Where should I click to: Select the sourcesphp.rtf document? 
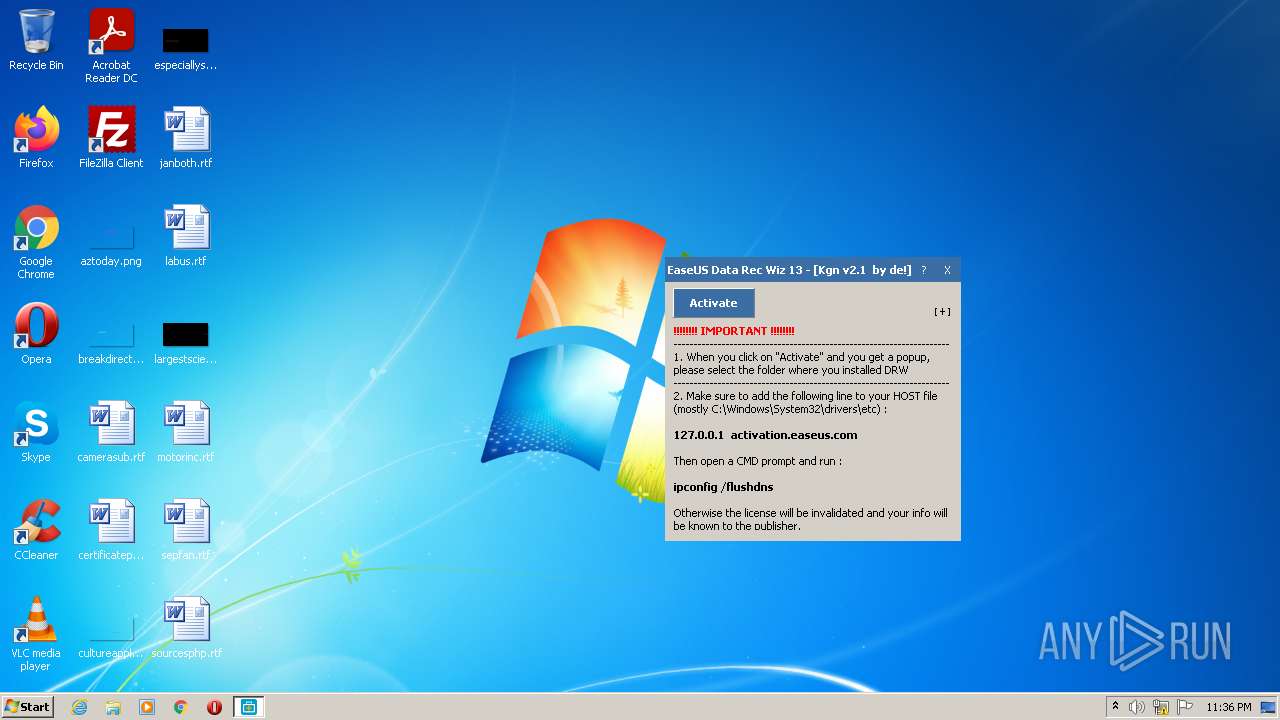coord(186,627)
